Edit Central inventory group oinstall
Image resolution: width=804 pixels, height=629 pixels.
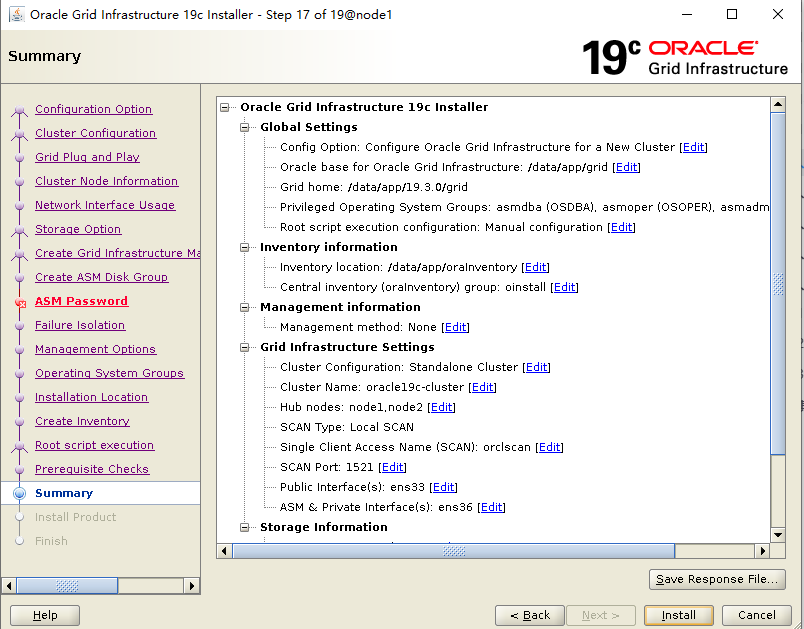pyautogui.click(x=564, y=287)
